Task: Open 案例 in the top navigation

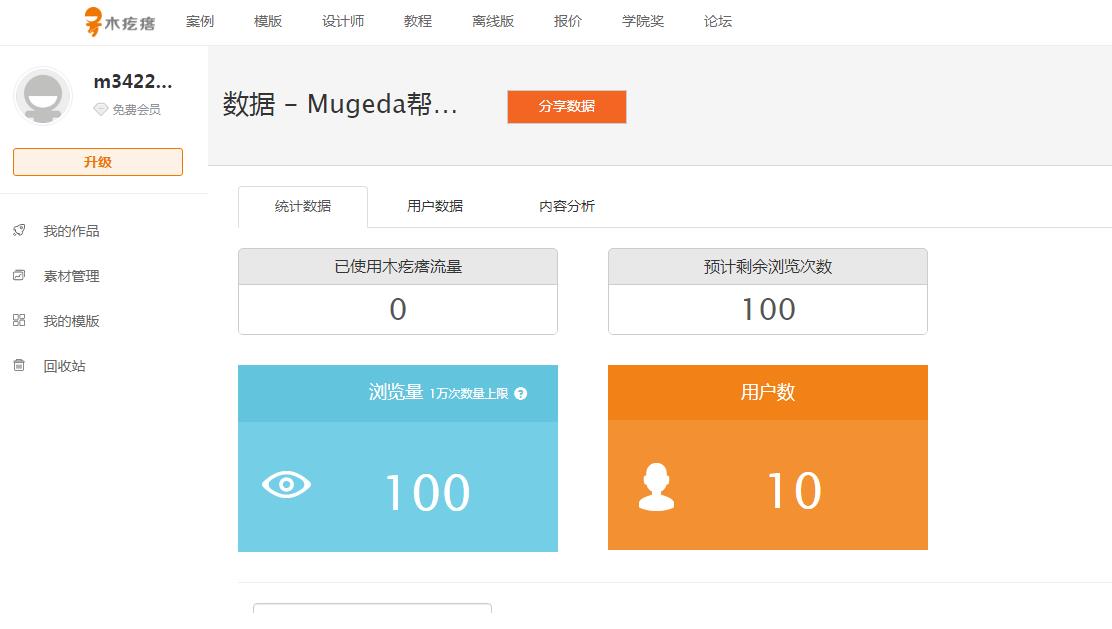Action: point(200,21)
